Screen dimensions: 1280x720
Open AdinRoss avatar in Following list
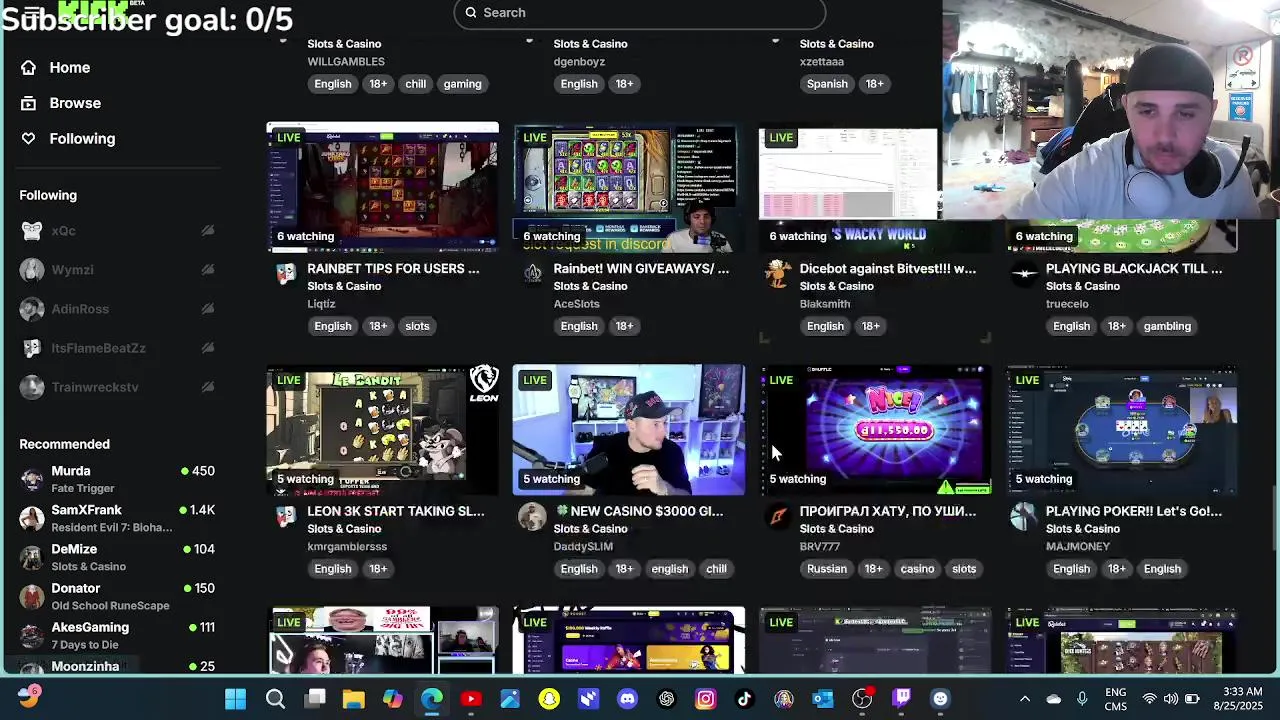pyautogui.click(x=32, y=309)
